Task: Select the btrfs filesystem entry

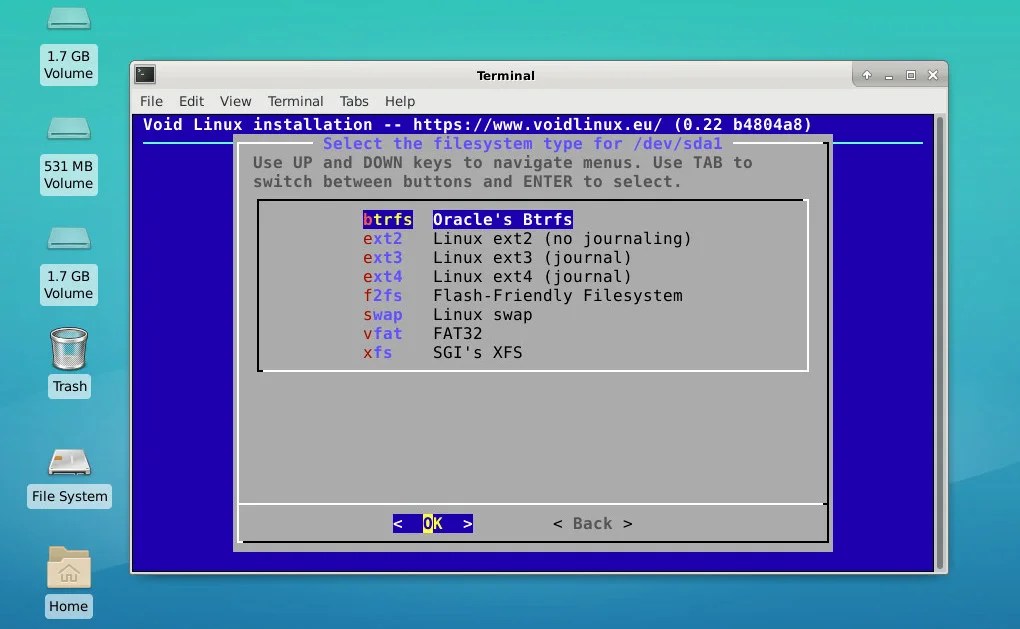Action: point(388,219)
